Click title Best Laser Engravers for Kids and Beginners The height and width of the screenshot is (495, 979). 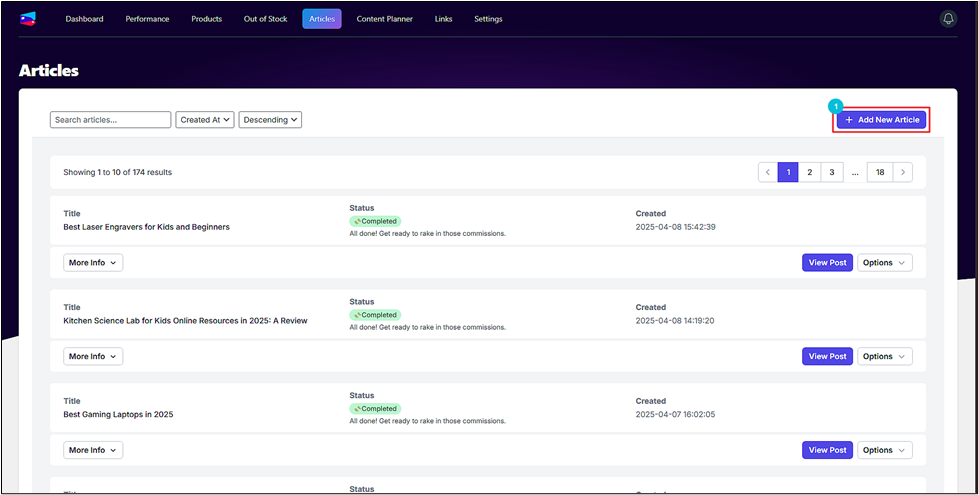pyautogui.click(x=147, y=227)
